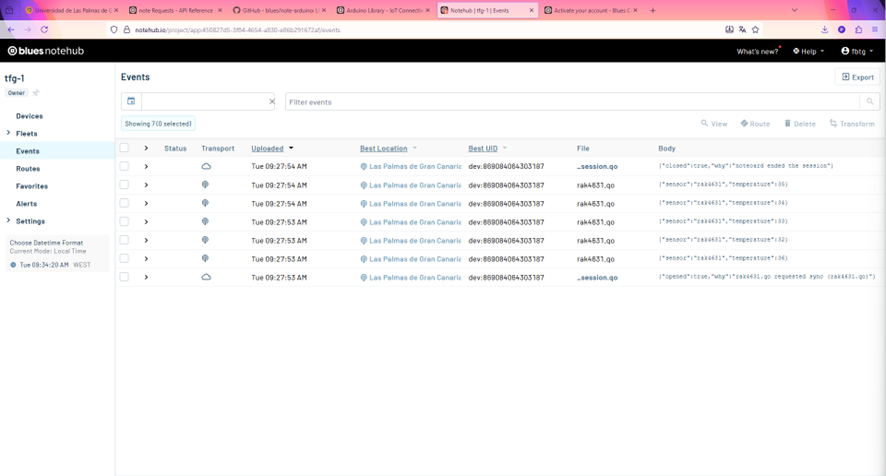Expand the Fleets section in the sidebar
886x476 pixels.
(8, 133)
